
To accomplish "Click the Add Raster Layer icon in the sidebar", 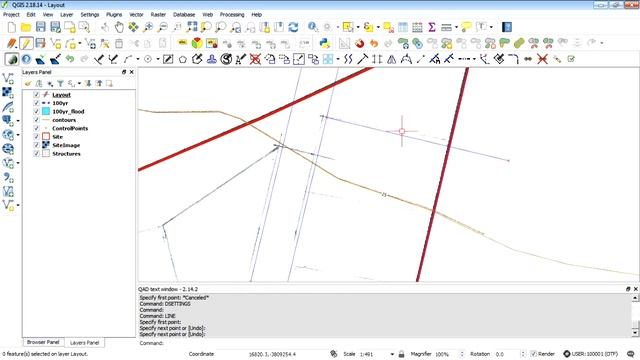I will (x=8, y=93).
